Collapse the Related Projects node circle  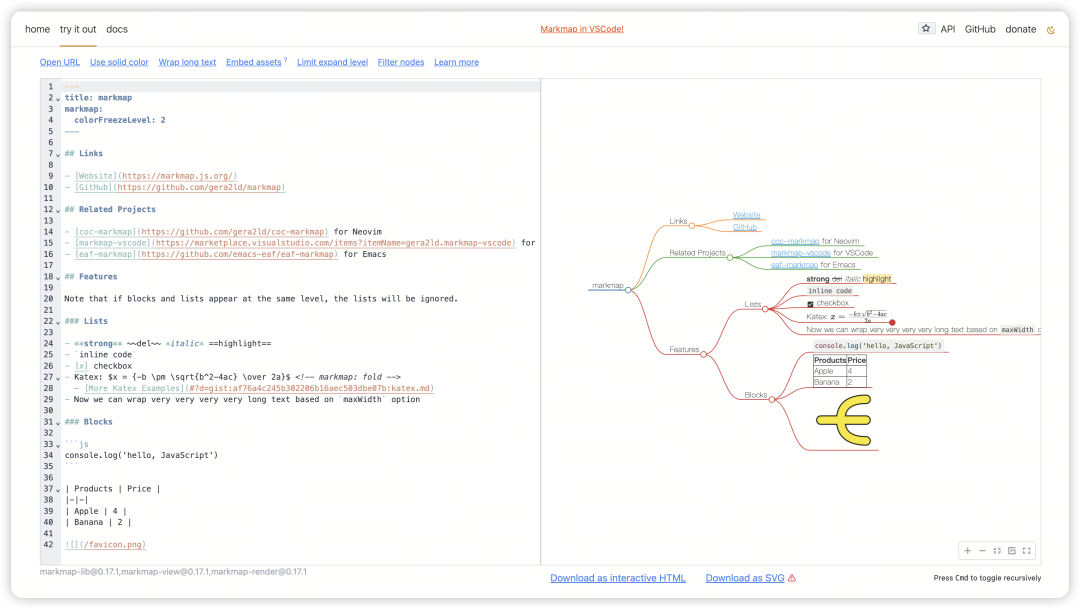[x=730, y=258]
